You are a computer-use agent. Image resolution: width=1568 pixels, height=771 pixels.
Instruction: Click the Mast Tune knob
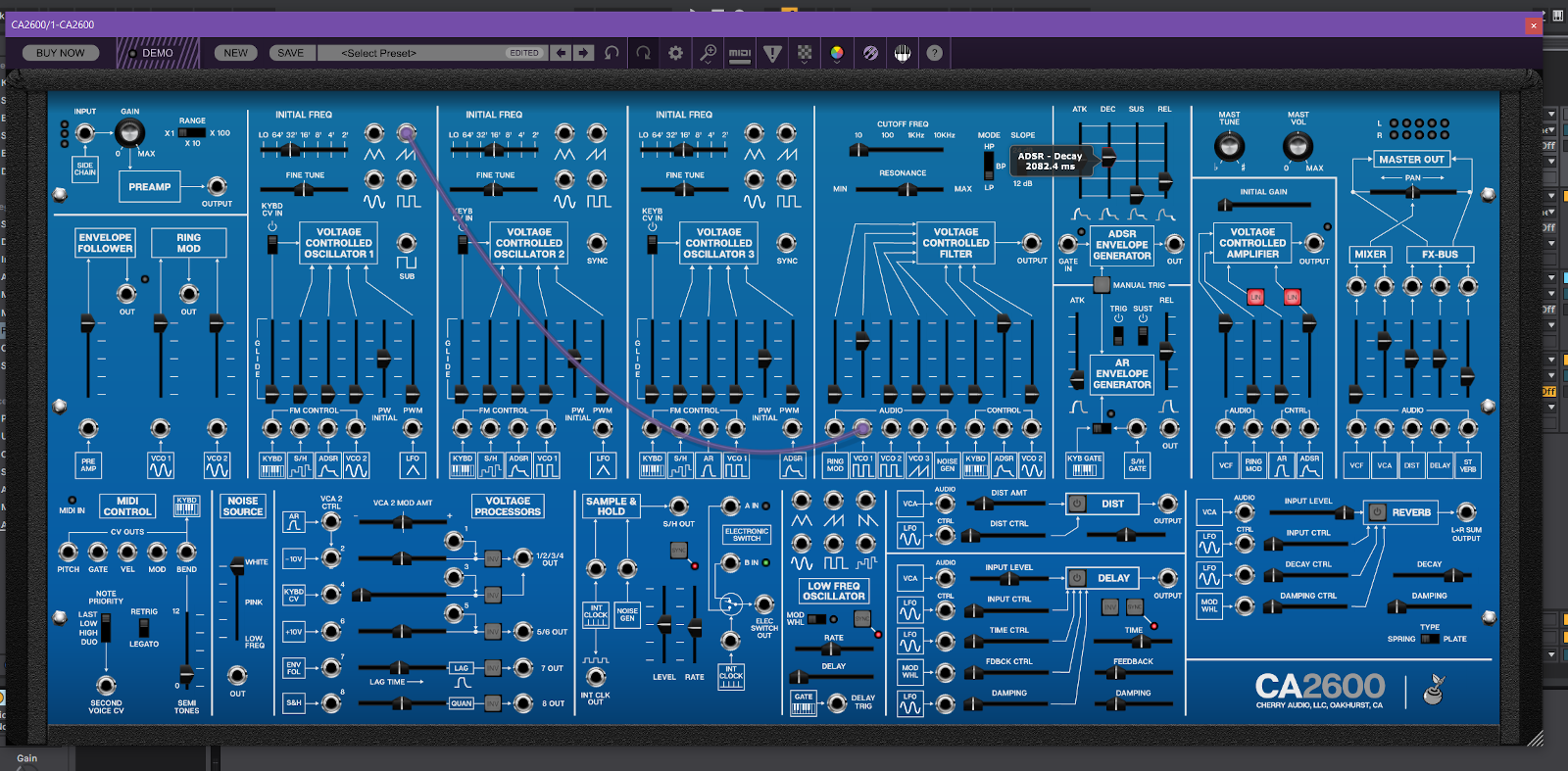tap(1229, 146)
